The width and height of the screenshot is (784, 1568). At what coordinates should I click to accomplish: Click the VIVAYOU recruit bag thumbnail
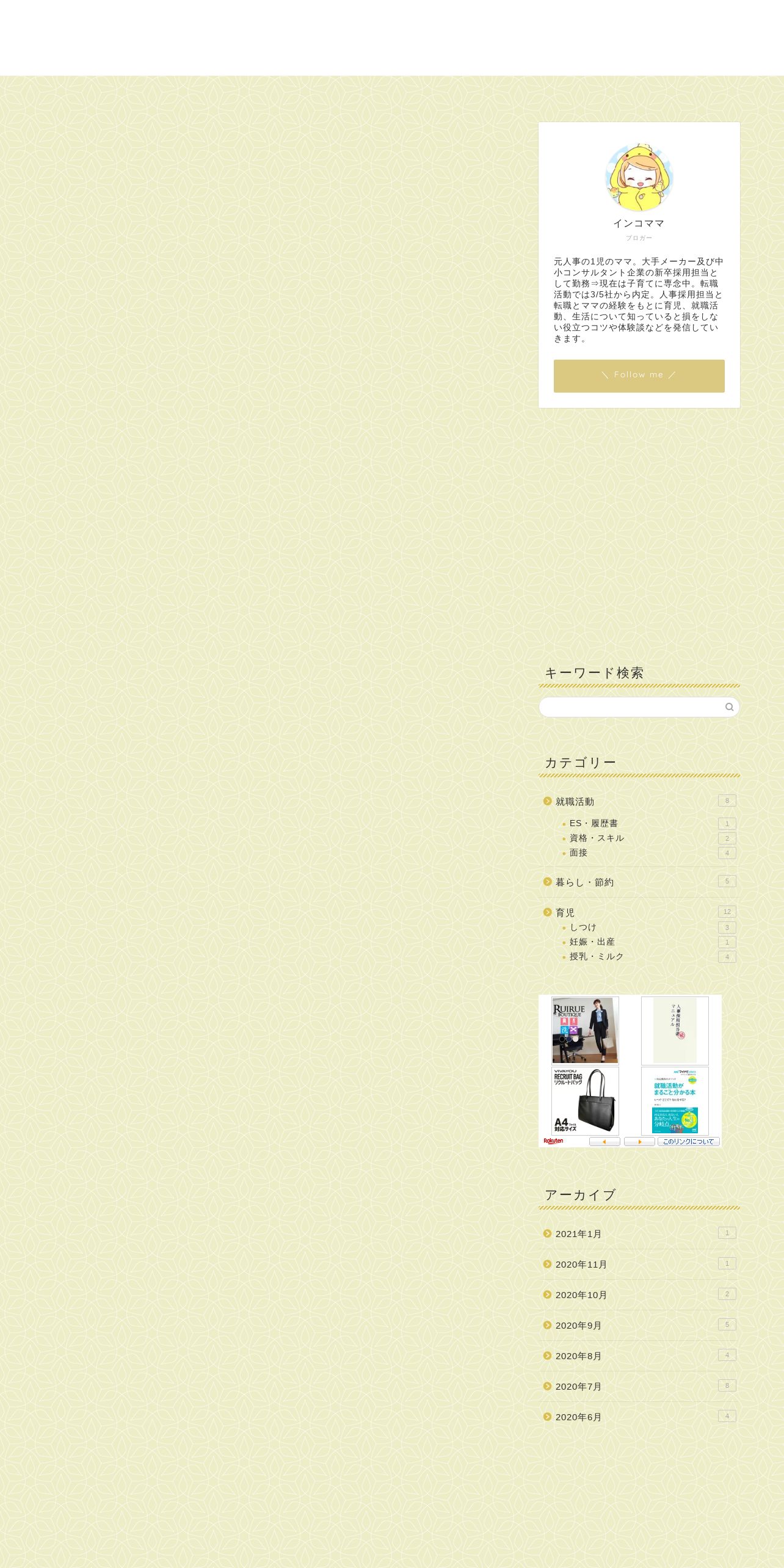tap(585, 1101)
